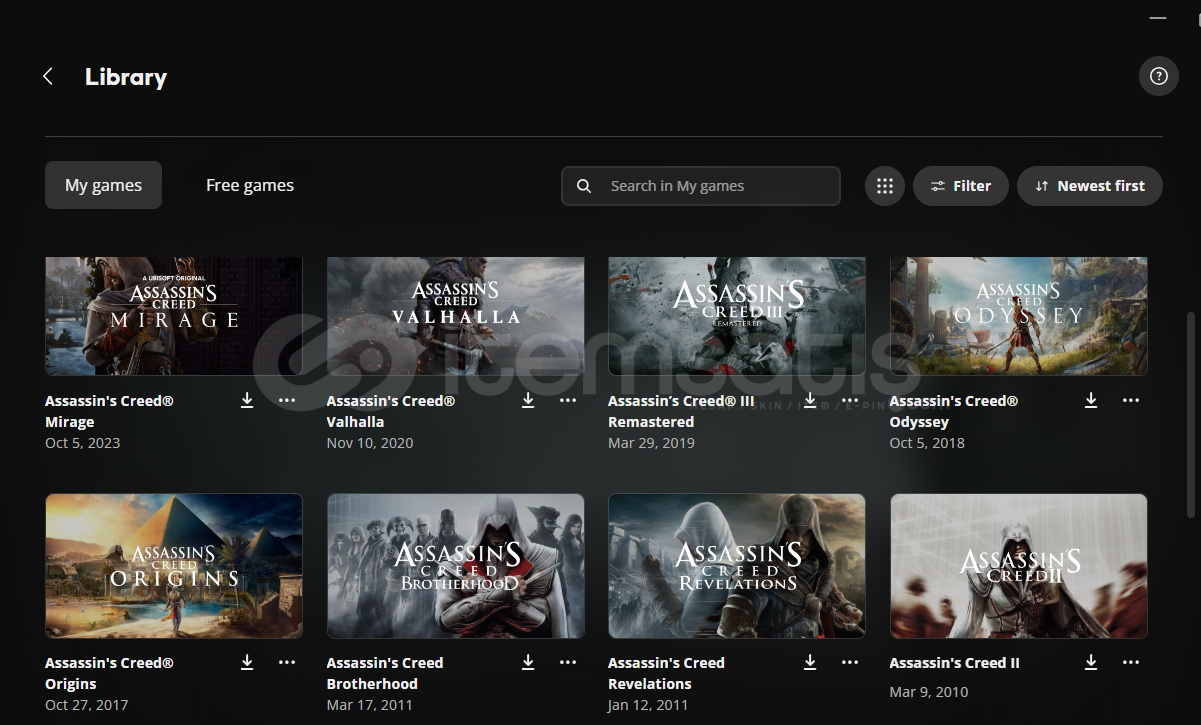Click download icon for Assassin's Creed Odyssey

1091,401
